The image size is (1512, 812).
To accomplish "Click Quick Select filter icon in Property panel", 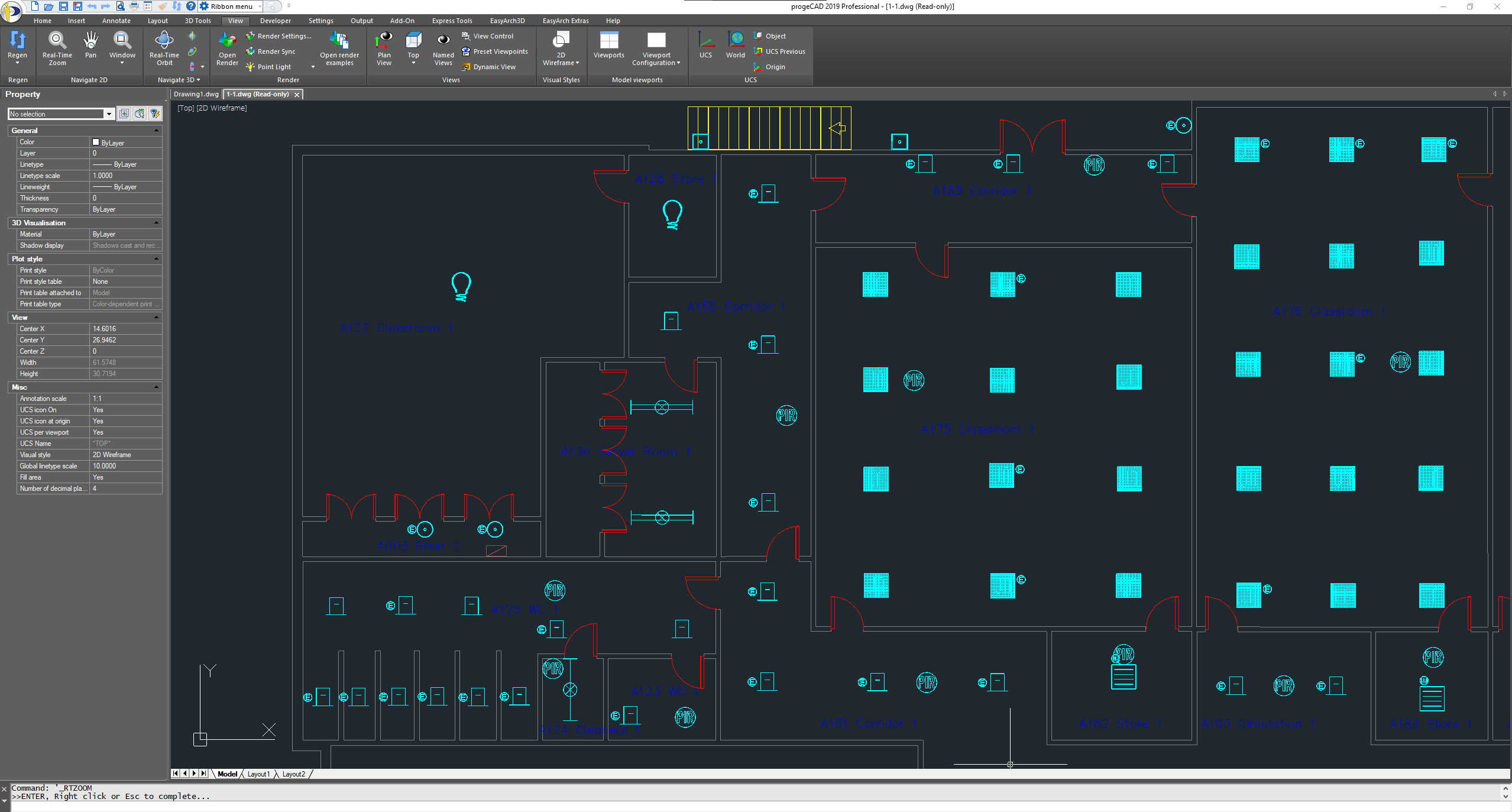I will 155,114.
